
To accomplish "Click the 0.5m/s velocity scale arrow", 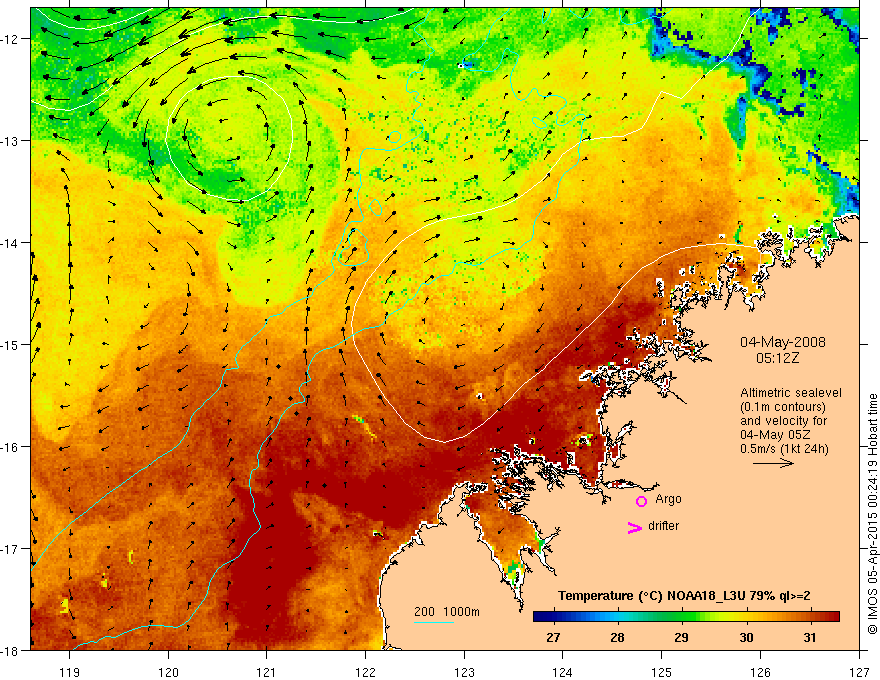I will (773, 463).
